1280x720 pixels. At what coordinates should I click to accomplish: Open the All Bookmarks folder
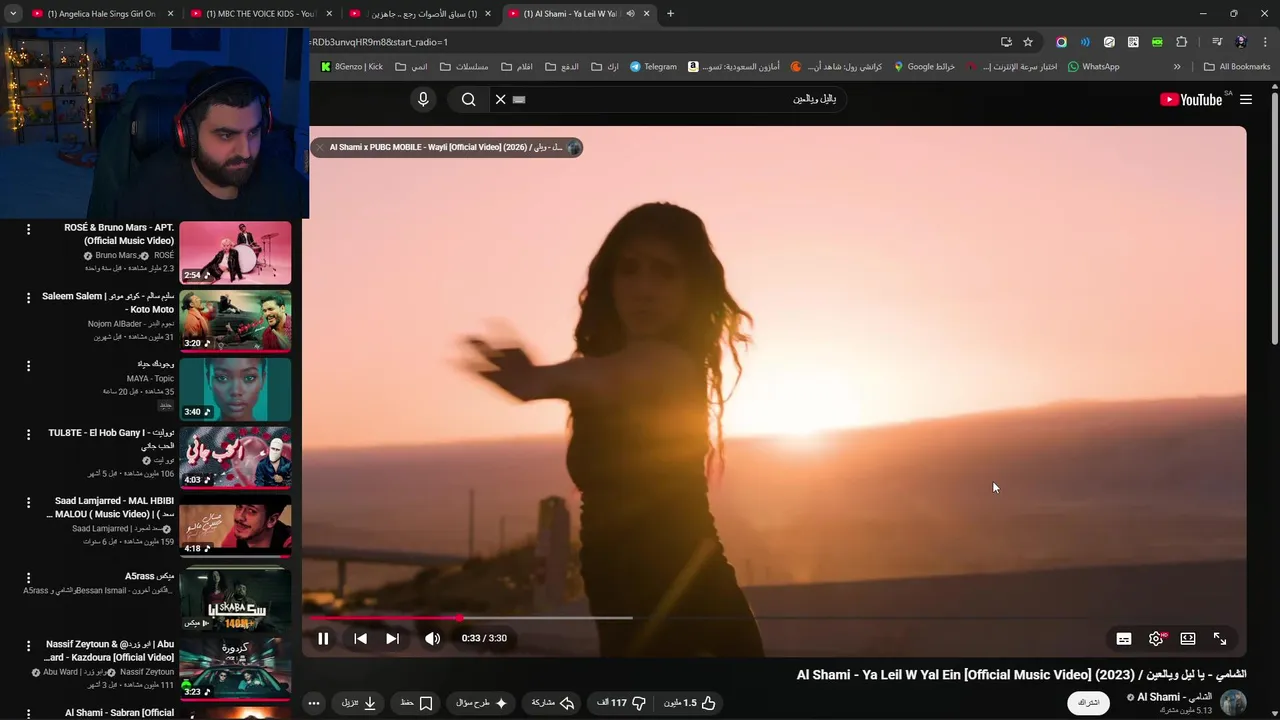pyautogui.click(x=1237, y=67)
